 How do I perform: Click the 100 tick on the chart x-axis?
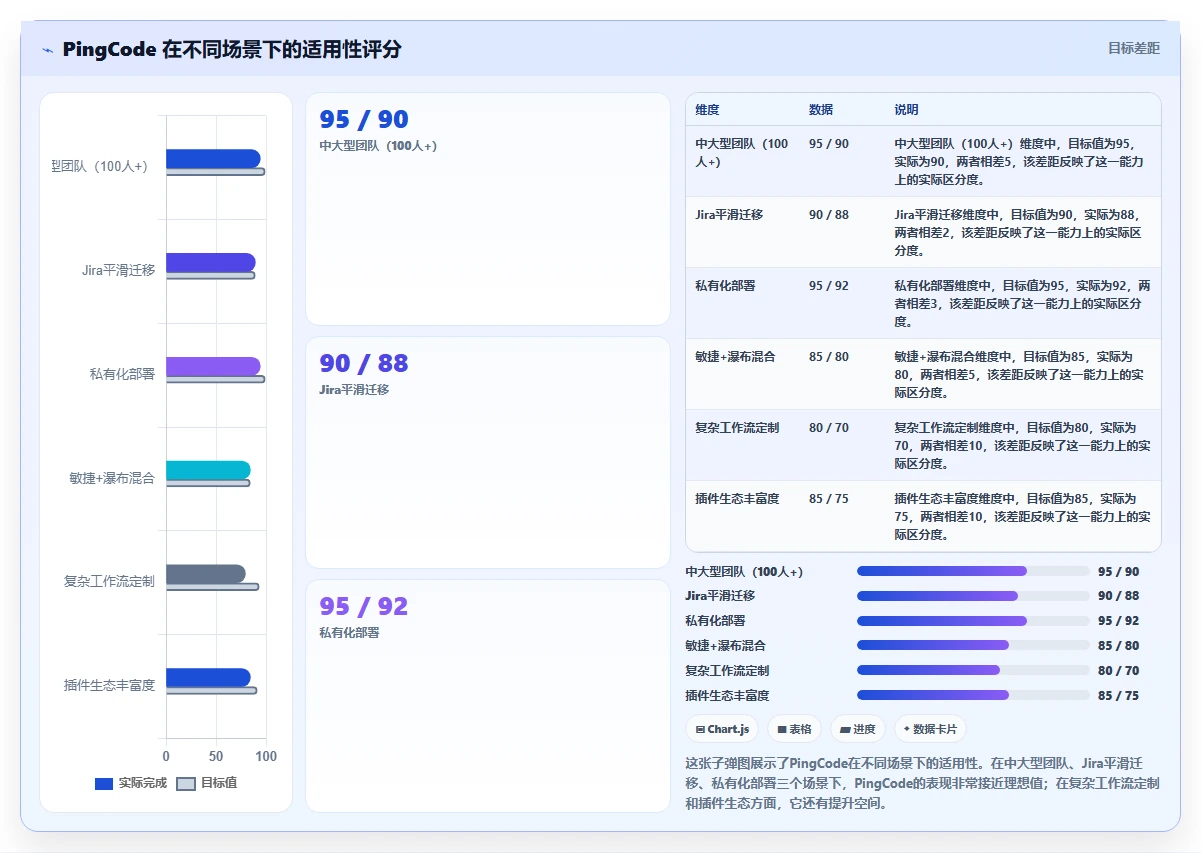(x=266, y=756)
